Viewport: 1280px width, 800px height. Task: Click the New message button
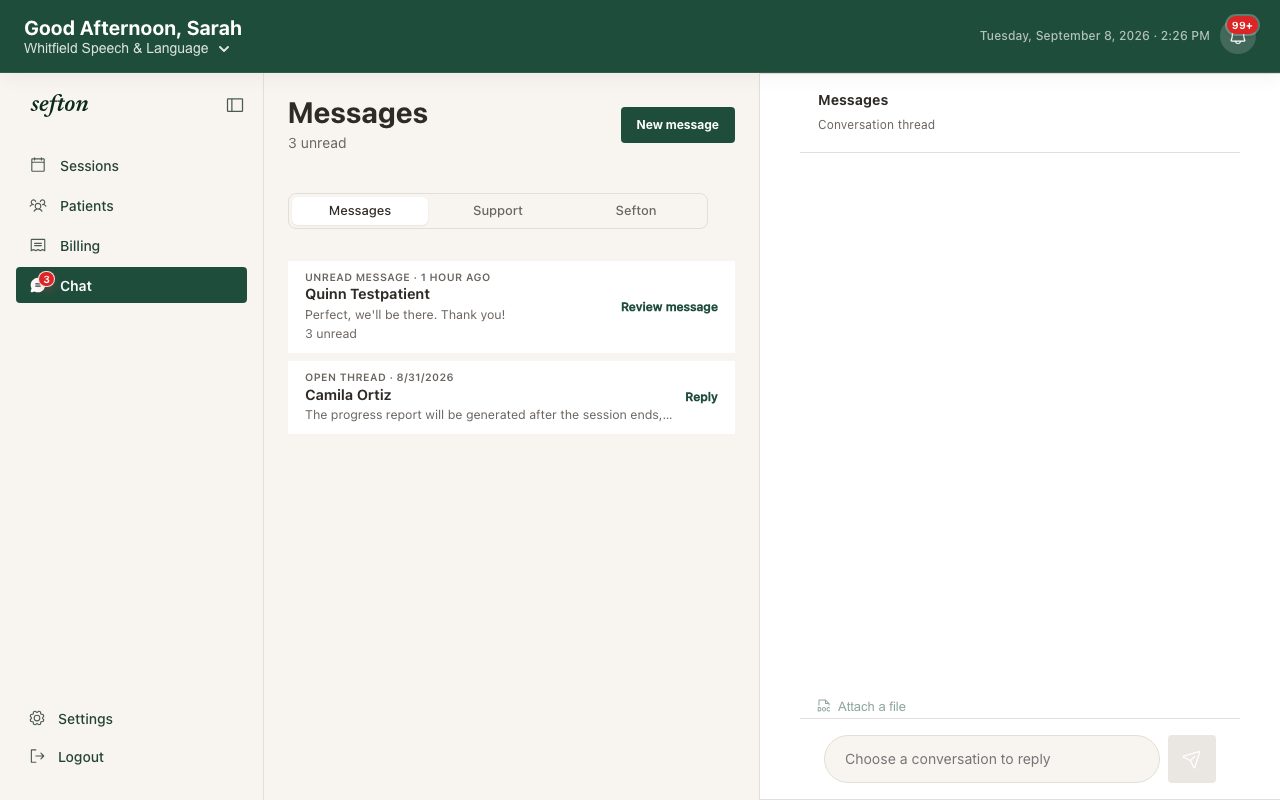[x=678, y=125]
